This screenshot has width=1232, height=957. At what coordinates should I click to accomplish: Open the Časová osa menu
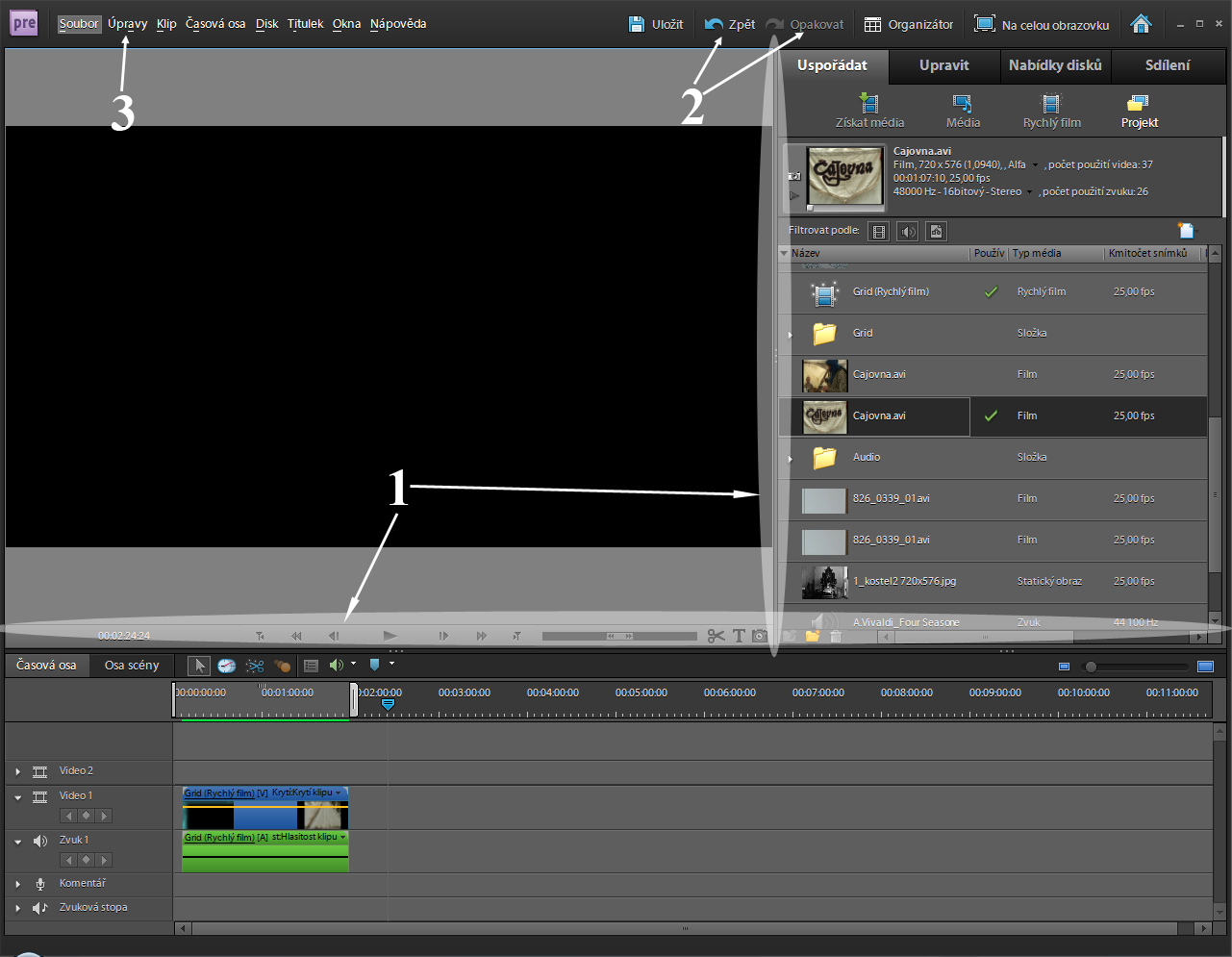(x=215, y=24)
